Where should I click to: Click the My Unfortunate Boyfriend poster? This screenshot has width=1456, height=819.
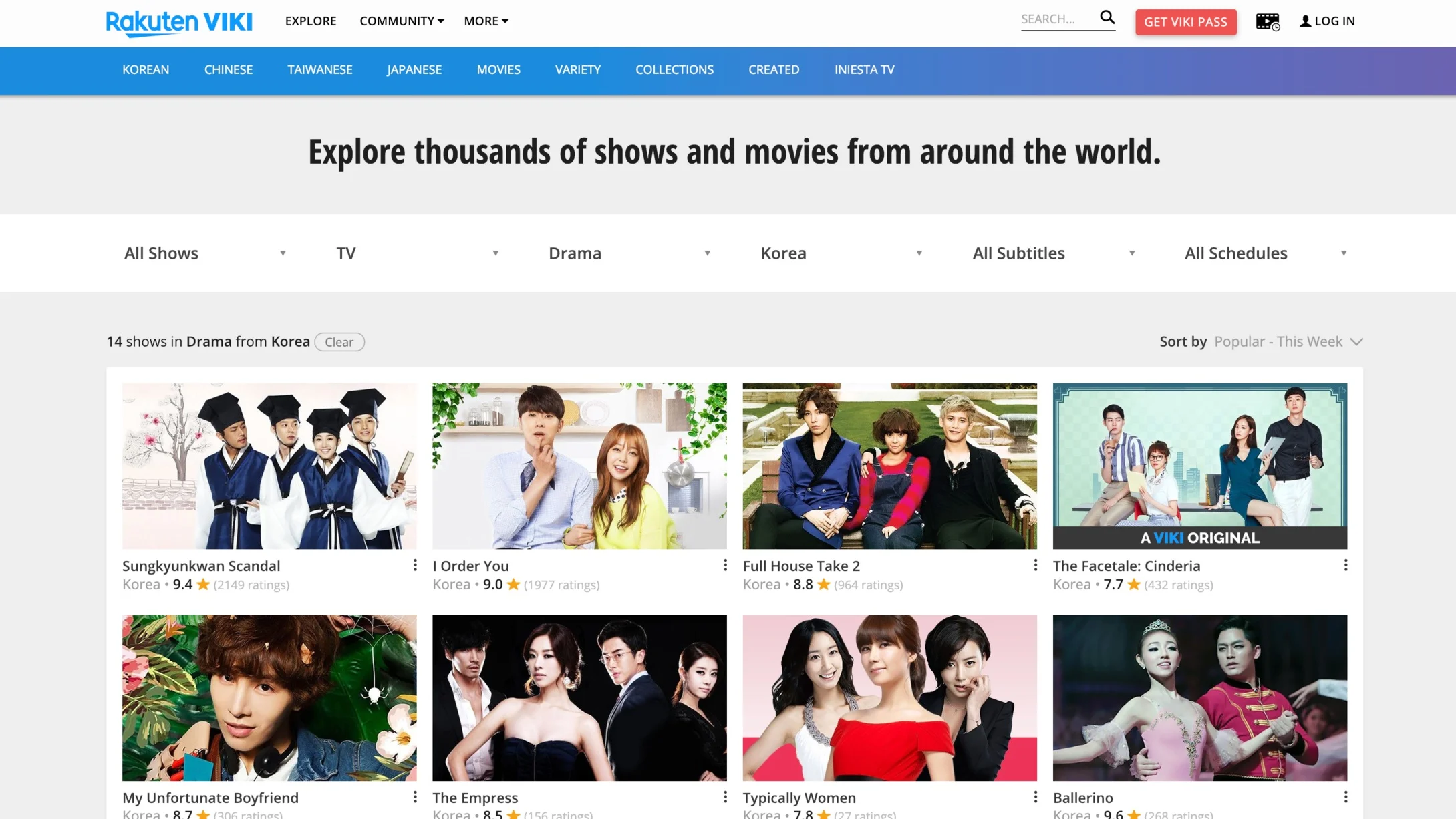pos(269,698)
